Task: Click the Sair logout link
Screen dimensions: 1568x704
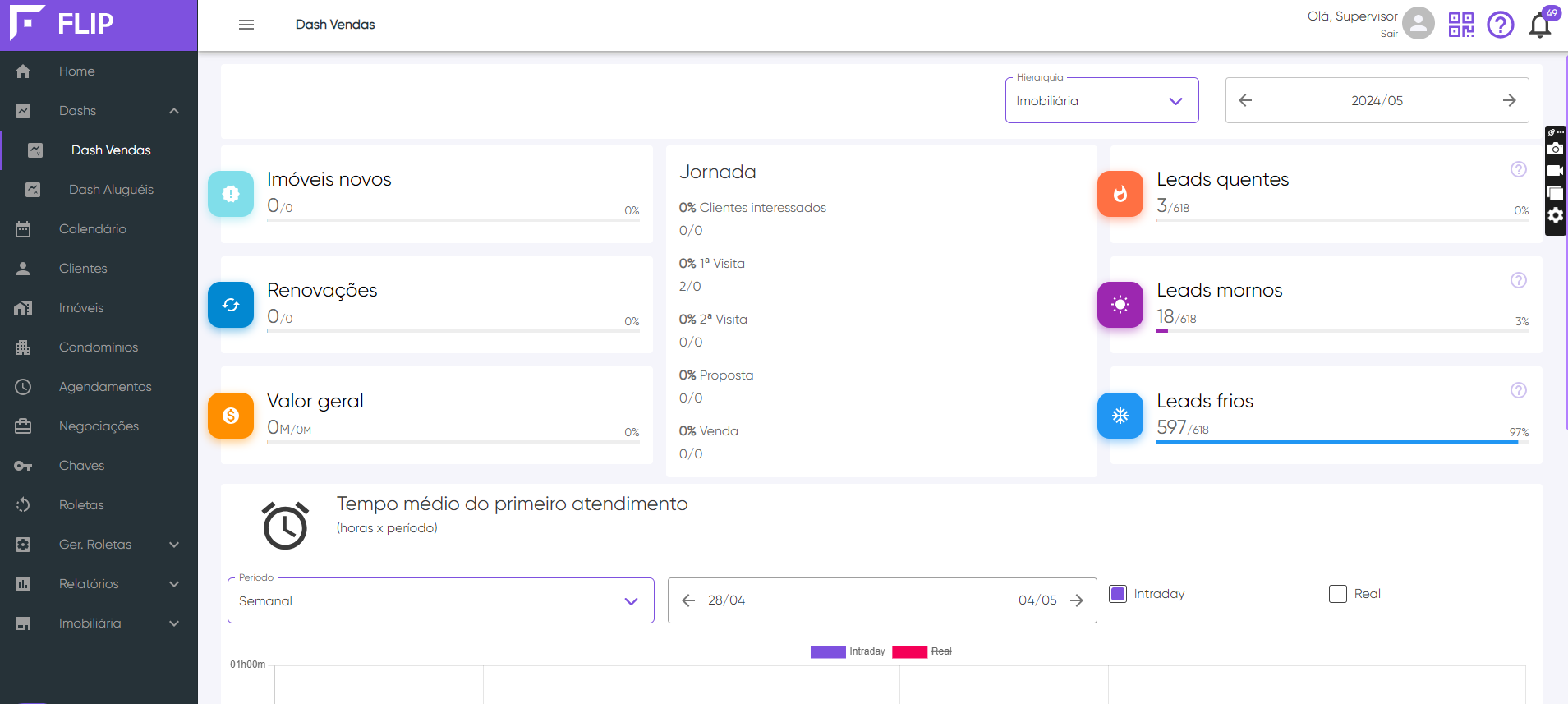Action: coord(1389,34)
